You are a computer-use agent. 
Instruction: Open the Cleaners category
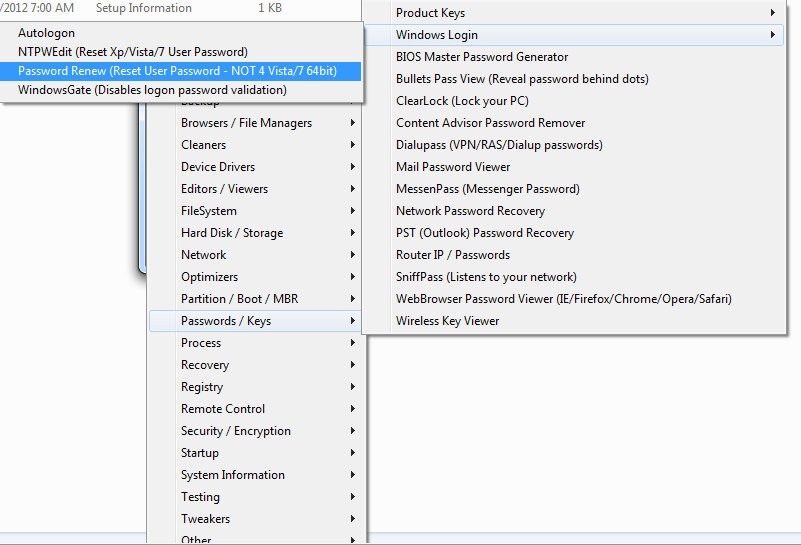(255, 145)
